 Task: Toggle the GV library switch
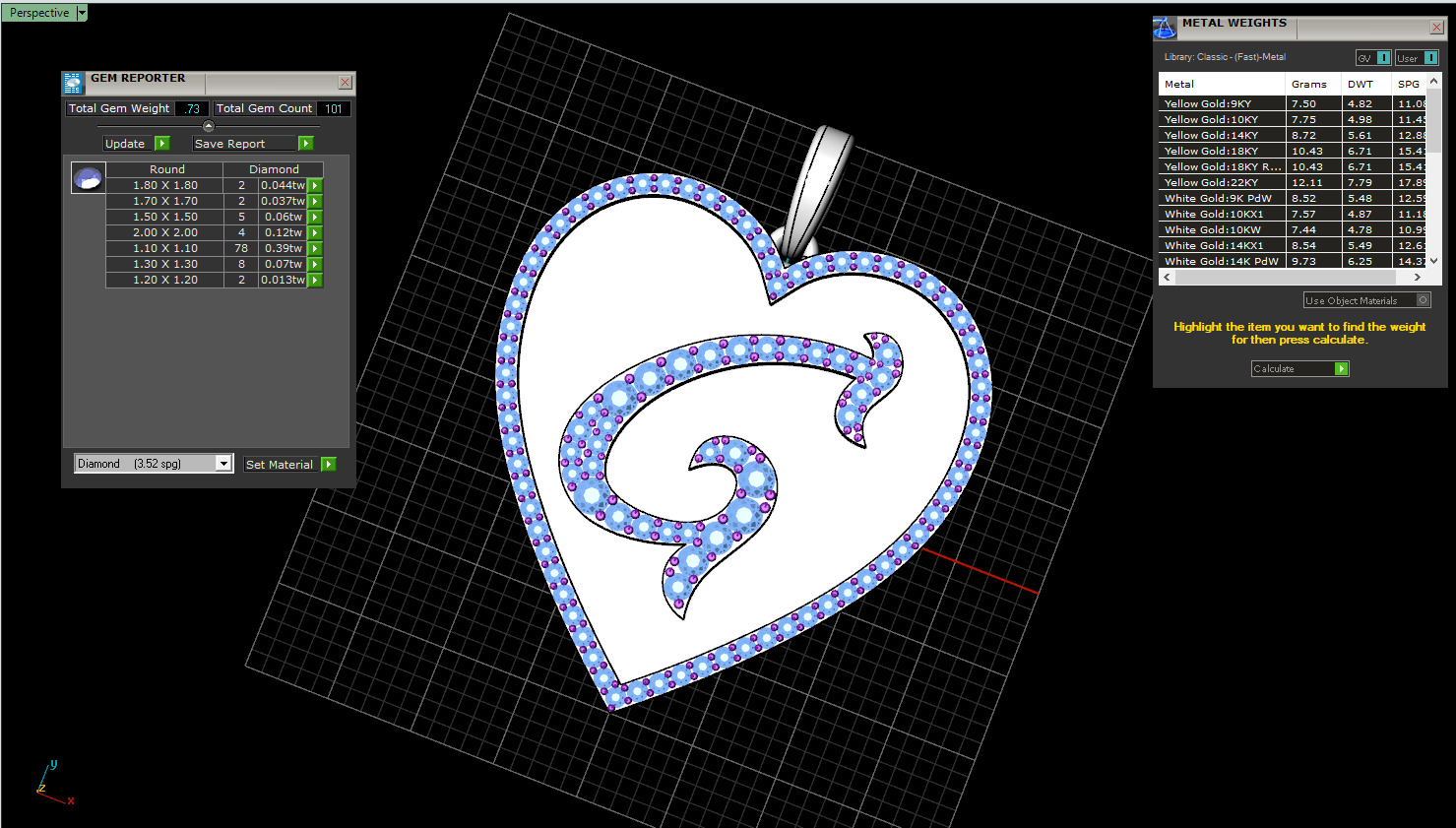(x=1373, y=58)
